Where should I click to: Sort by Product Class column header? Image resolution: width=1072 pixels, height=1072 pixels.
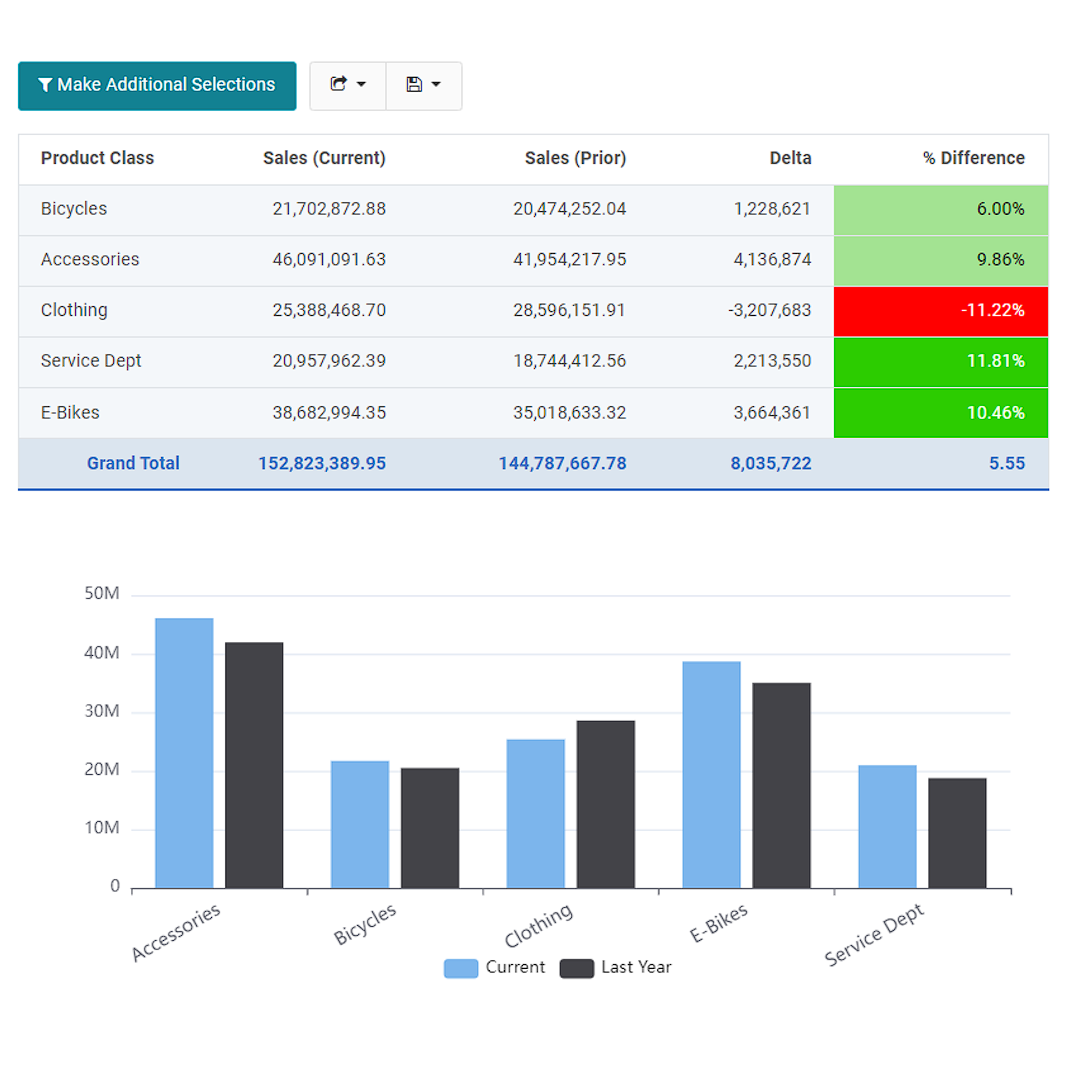click(x=97, y=158)
